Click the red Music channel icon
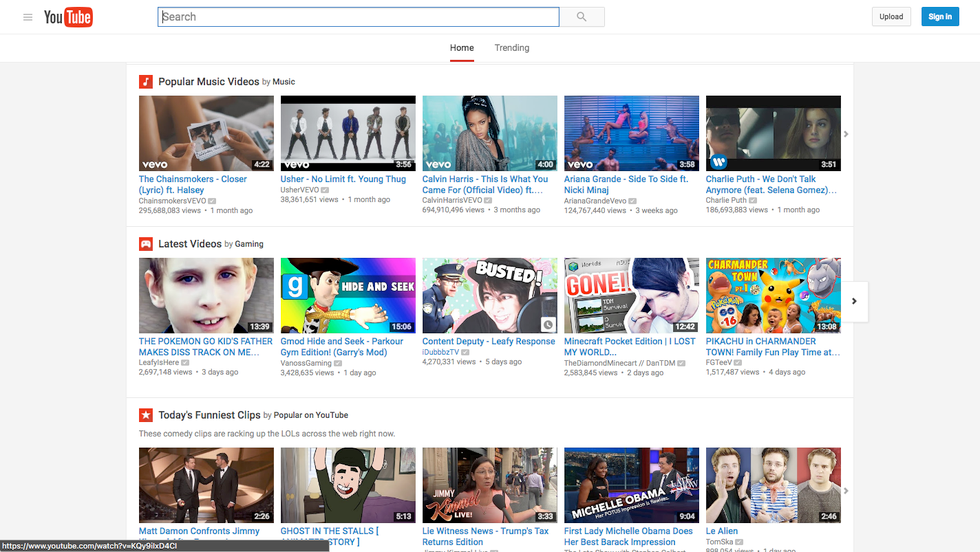The width and height of the screenshot is (980, 552). pos(146,82)
